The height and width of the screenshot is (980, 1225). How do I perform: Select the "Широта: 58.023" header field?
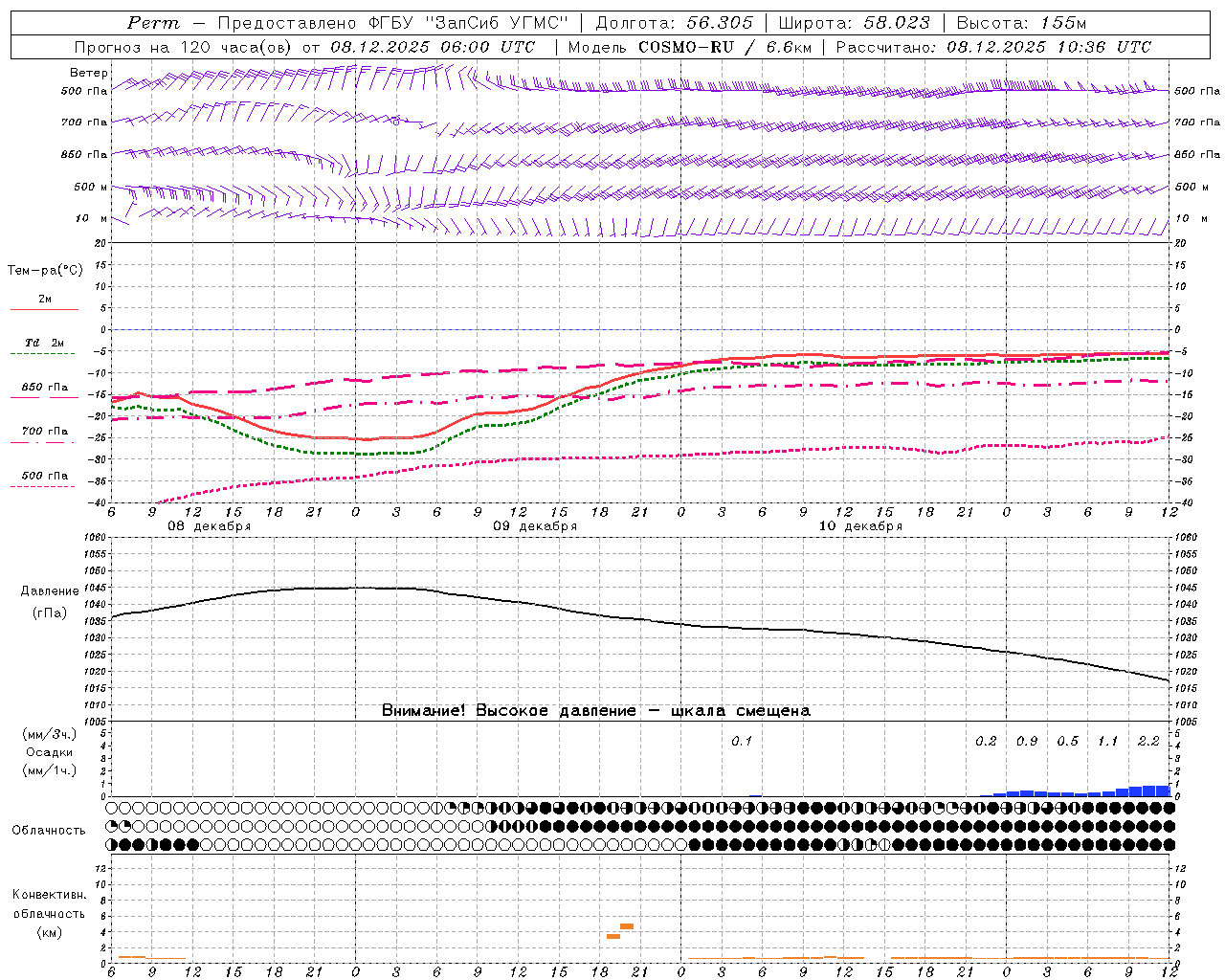click(x=854, y=23)
